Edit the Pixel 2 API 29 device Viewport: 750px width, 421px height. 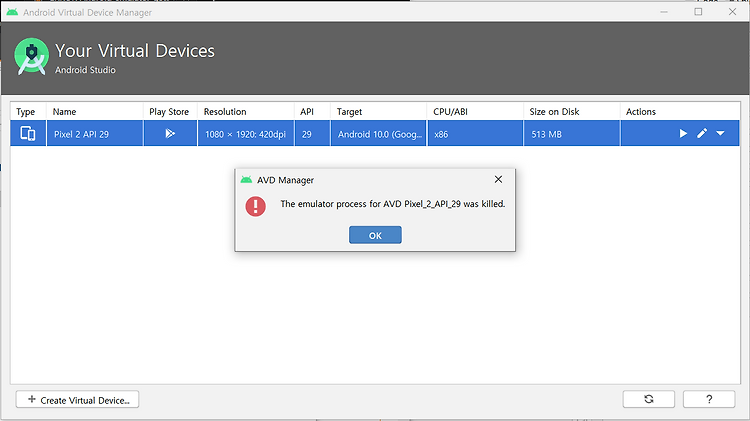[702, 133]
